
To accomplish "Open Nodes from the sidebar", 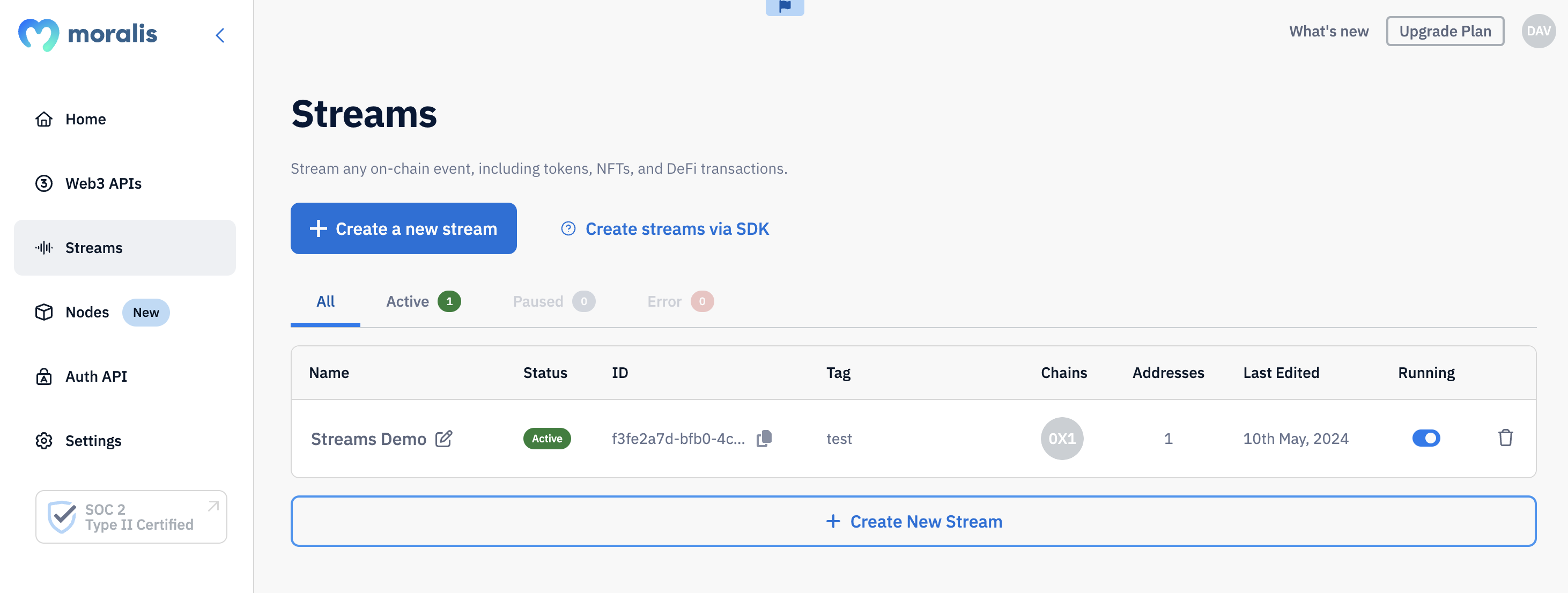I will [125, 313].
